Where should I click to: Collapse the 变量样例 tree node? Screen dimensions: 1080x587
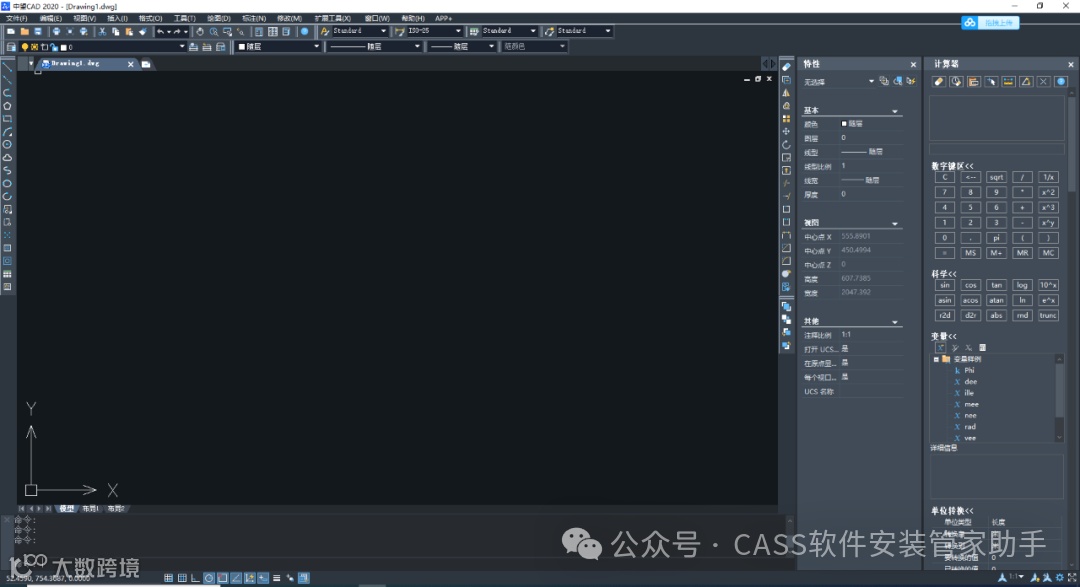pos(936,359)
